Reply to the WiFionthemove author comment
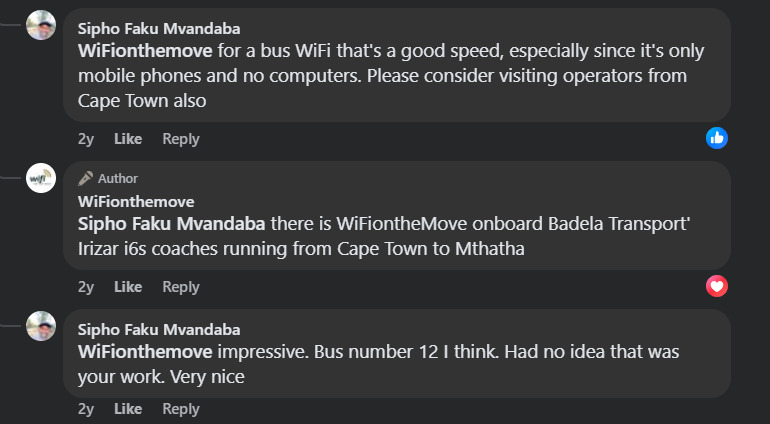Viewport: 770px width, 424px height. click(x=181, y=287)
